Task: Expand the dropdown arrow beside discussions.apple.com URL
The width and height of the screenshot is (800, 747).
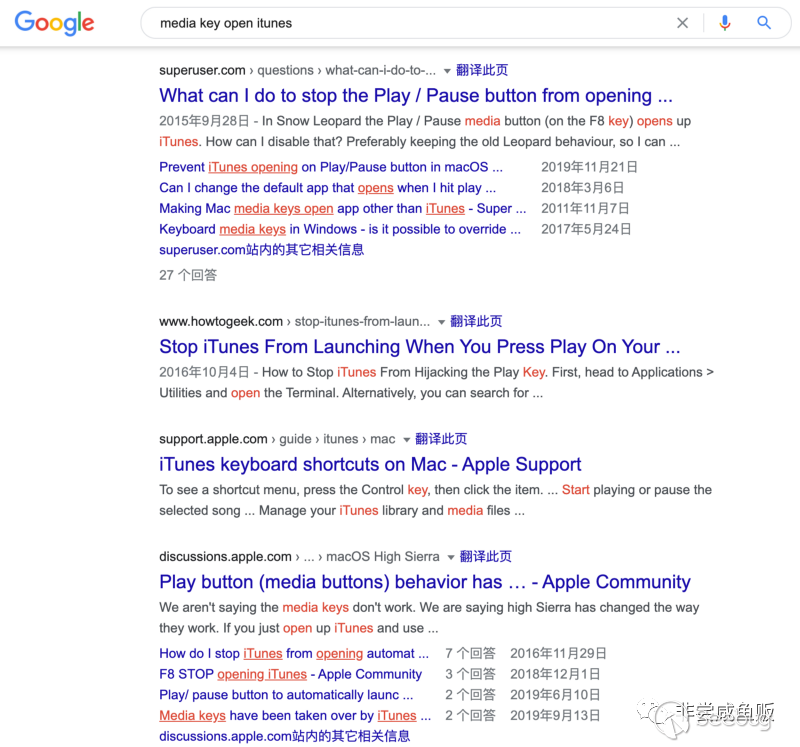Action: pyautogui.click(x=451, y=557)
